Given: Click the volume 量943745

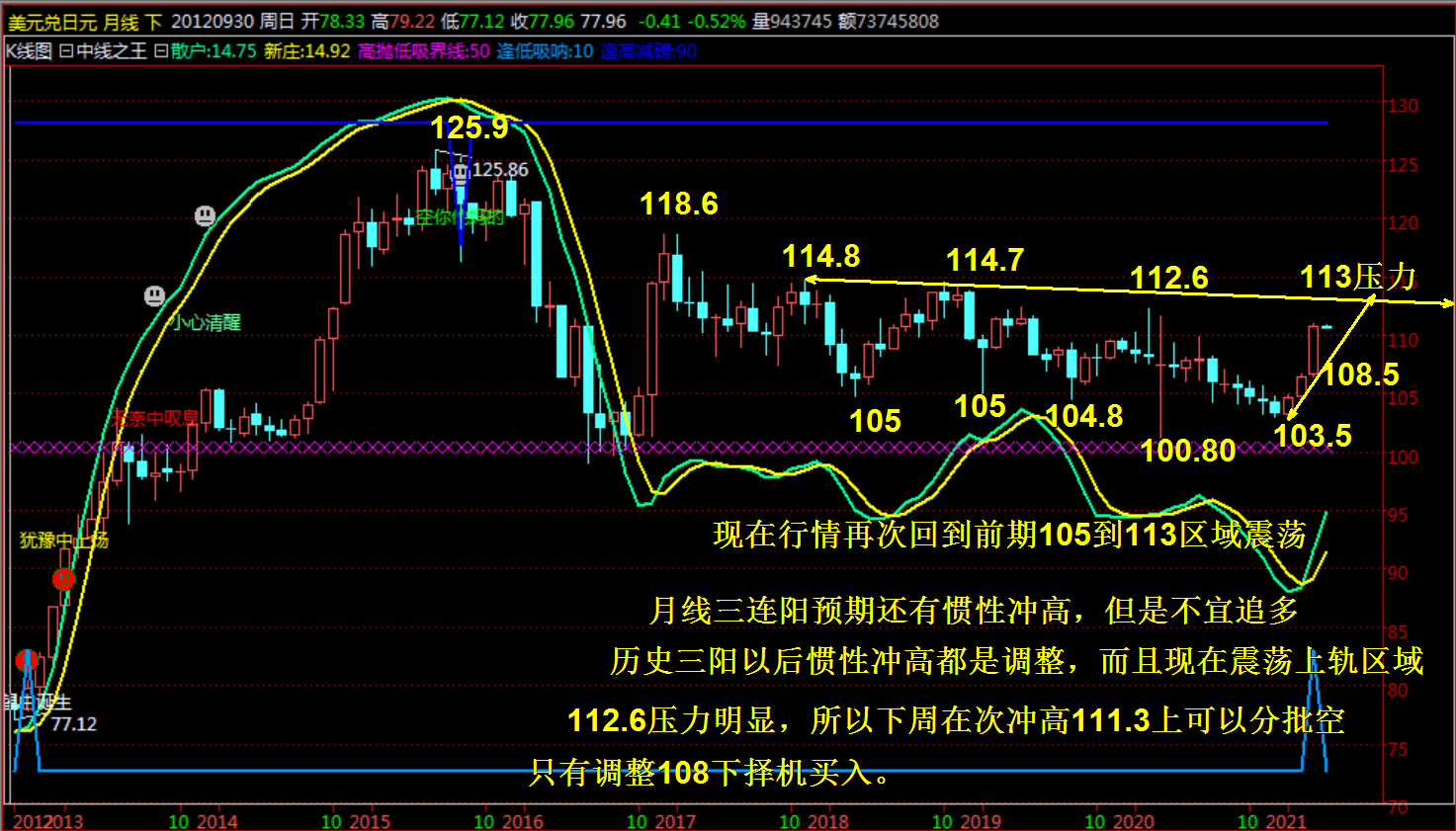Looking at the screenshot, I should [x=792, y=22].
